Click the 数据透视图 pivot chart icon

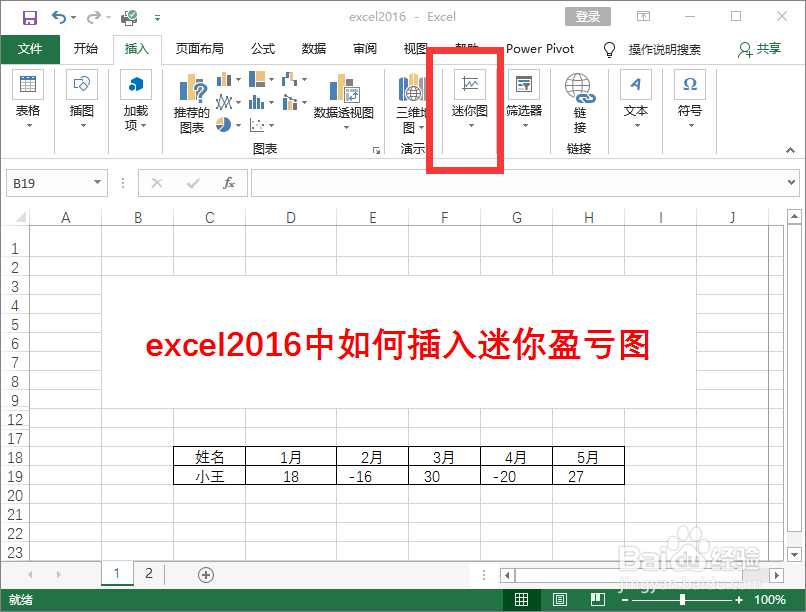(x=344, y=88)
